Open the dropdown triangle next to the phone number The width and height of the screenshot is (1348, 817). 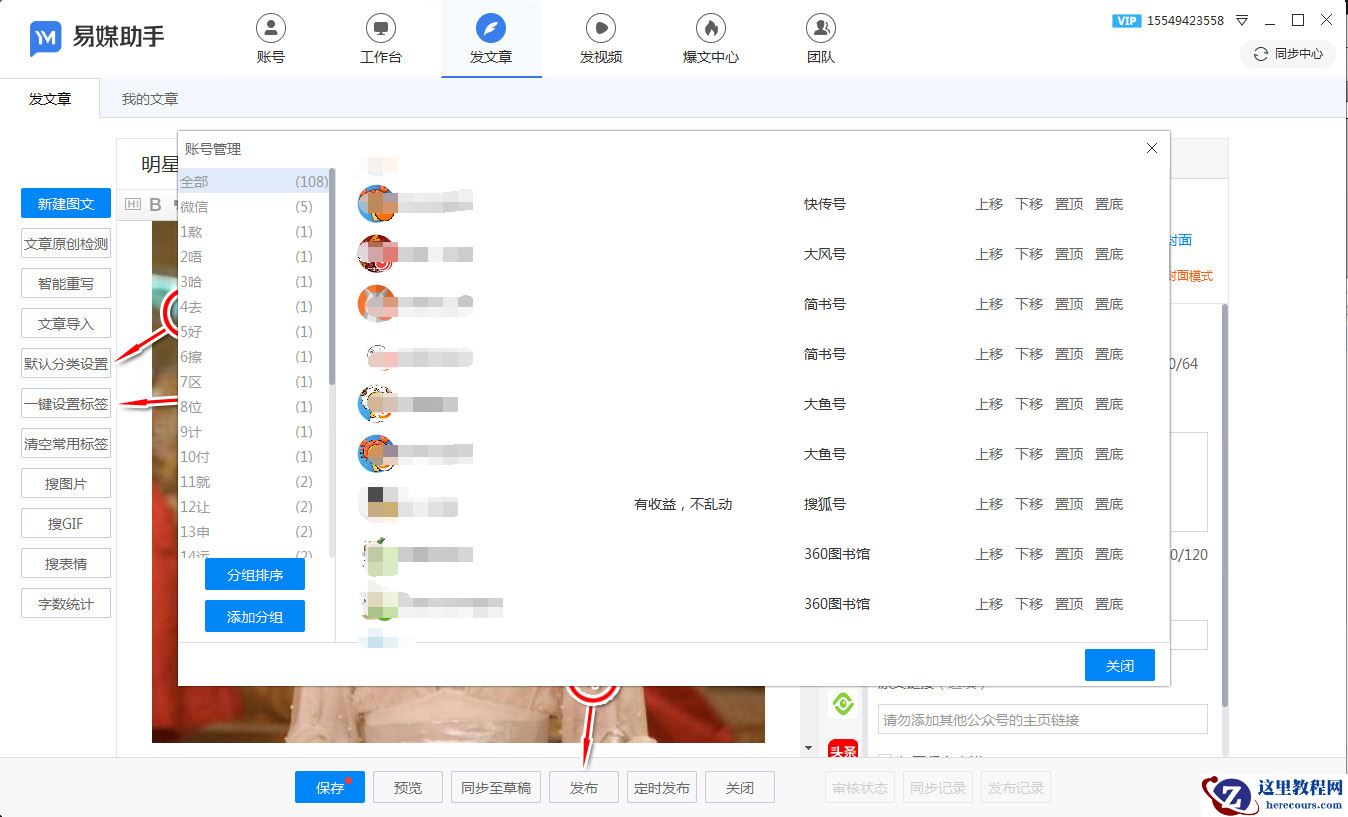click(x=1242, y=20)
